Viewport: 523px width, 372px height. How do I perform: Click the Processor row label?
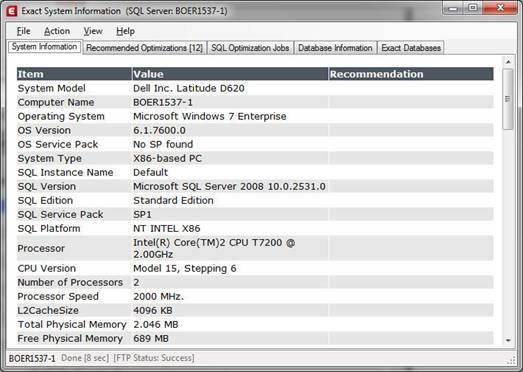click(x=41, y=249)
